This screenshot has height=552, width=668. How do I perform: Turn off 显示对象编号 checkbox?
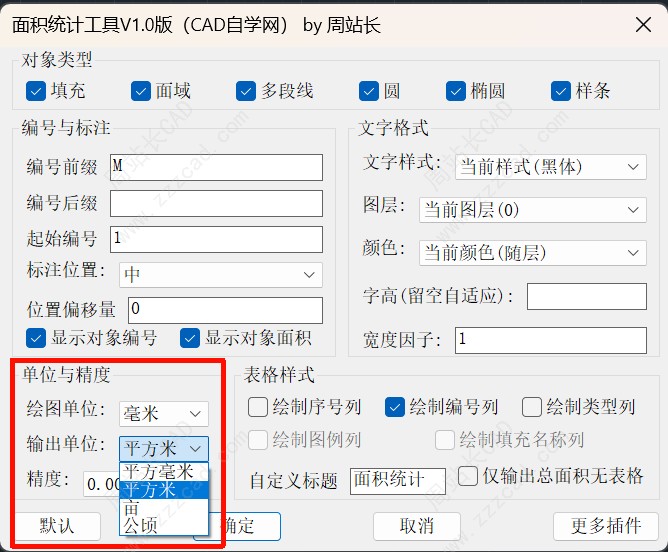[37, 338]
